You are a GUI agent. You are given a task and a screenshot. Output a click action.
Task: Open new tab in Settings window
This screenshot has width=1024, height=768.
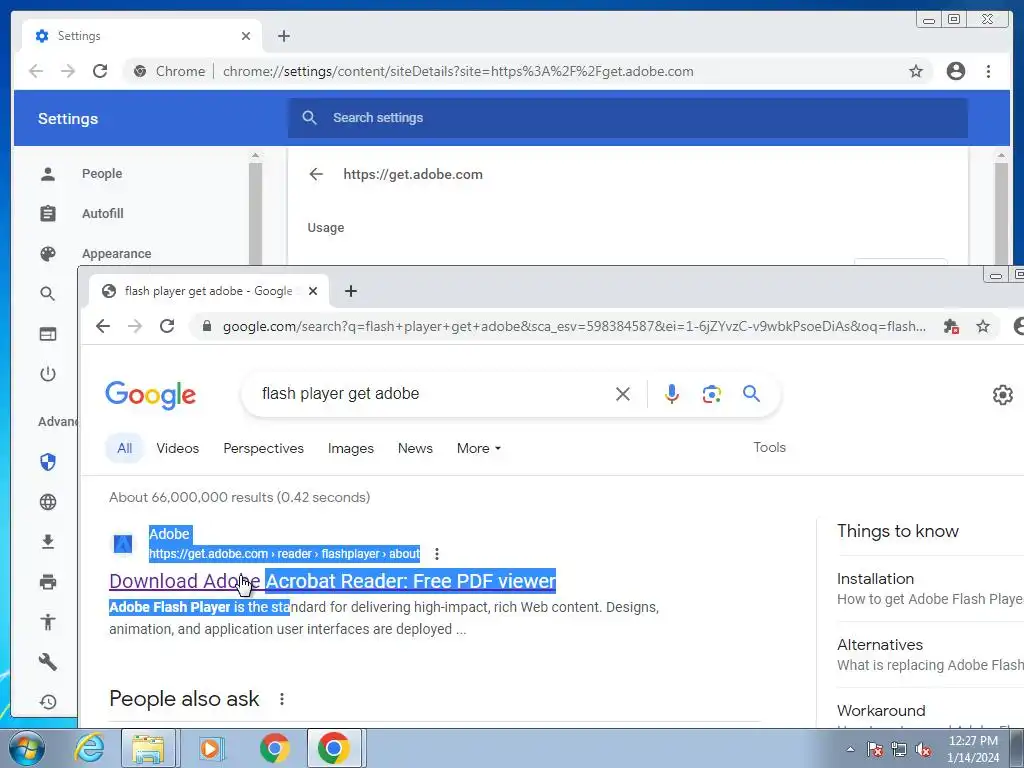point(283,36)
